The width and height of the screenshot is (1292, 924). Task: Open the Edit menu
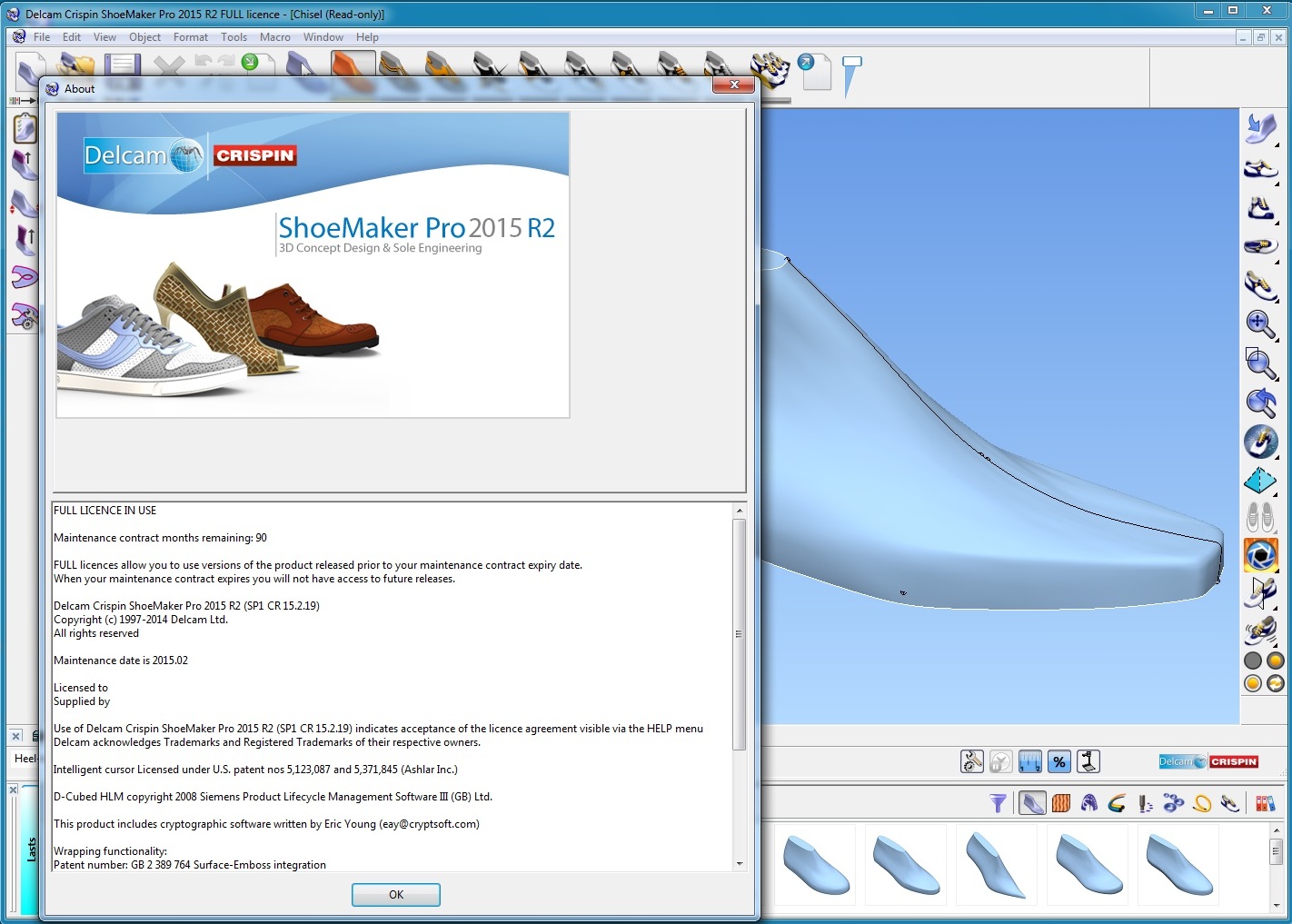tap(72, 37)
